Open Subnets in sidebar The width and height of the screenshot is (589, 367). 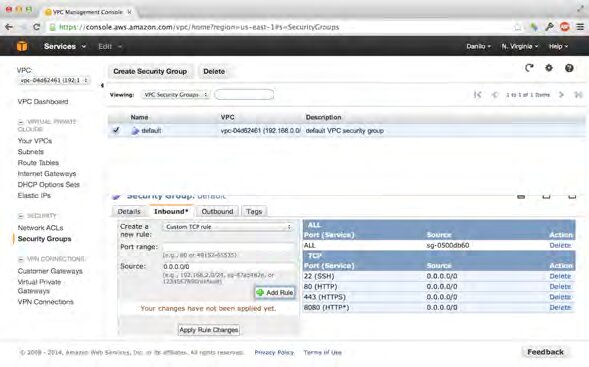point(31,152)
